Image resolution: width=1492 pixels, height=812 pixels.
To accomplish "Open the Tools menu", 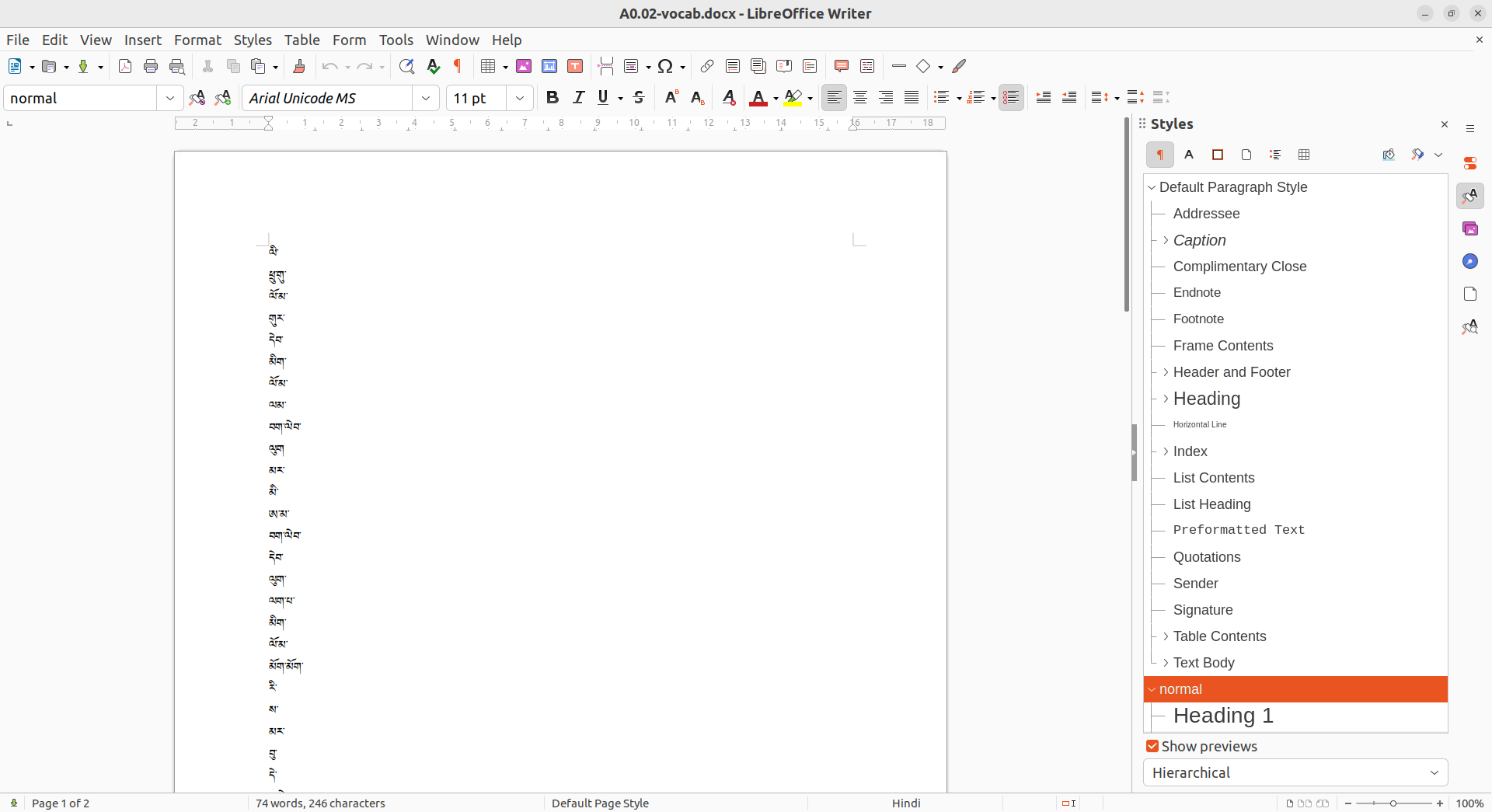I will click(x=396, y=40).
